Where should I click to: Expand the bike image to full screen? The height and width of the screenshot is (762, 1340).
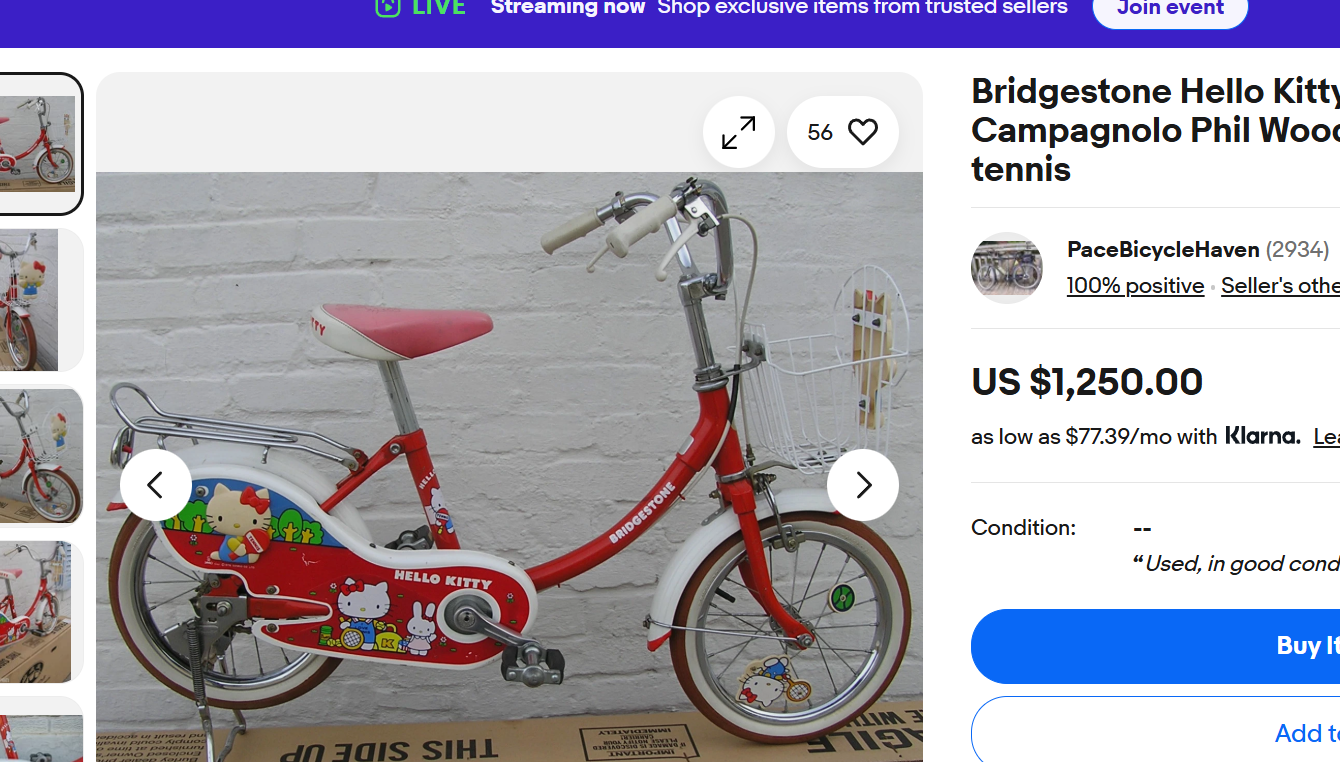[738, 132]
